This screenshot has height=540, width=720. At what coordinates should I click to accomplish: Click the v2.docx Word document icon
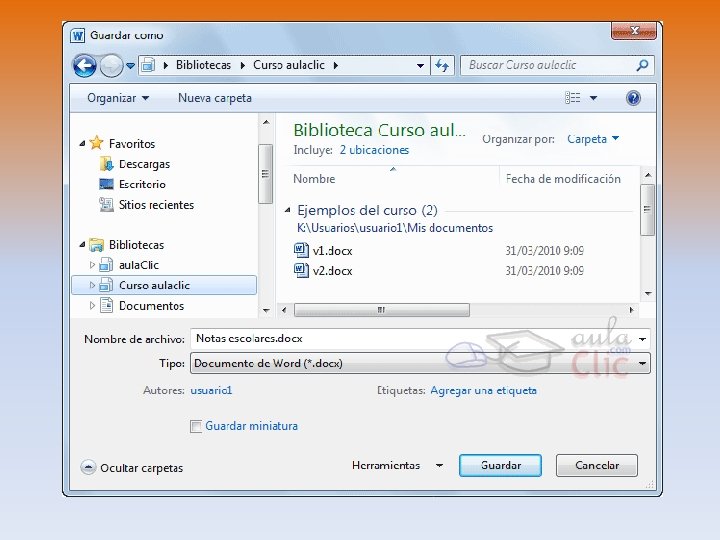click(x=301, y=270)
